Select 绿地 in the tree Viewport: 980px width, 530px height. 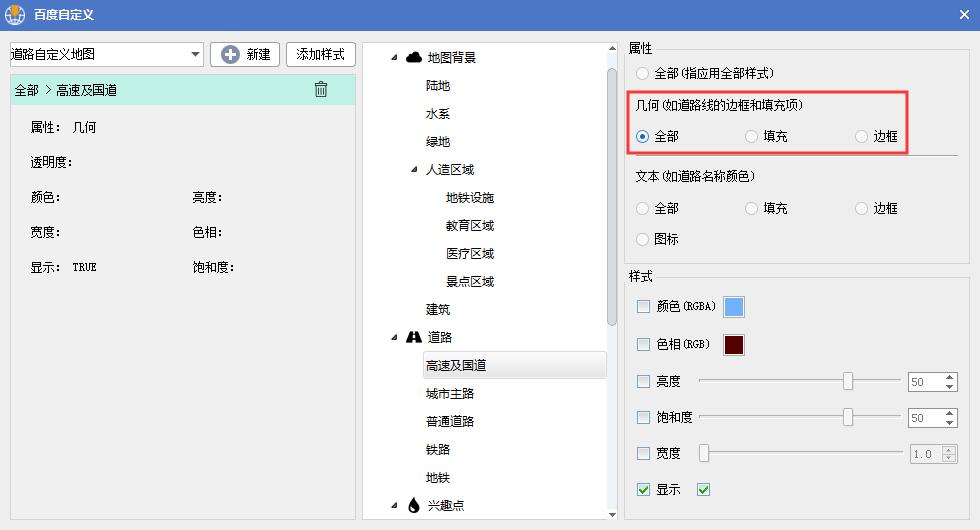point(438,142)
